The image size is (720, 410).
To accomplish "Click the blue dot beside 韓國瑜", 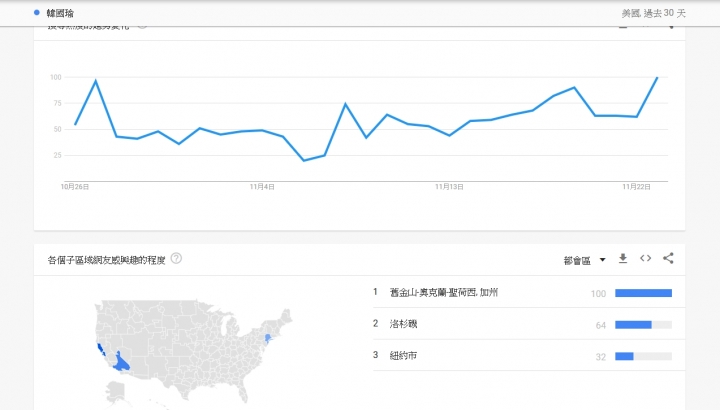I will (x=37, y=13).
